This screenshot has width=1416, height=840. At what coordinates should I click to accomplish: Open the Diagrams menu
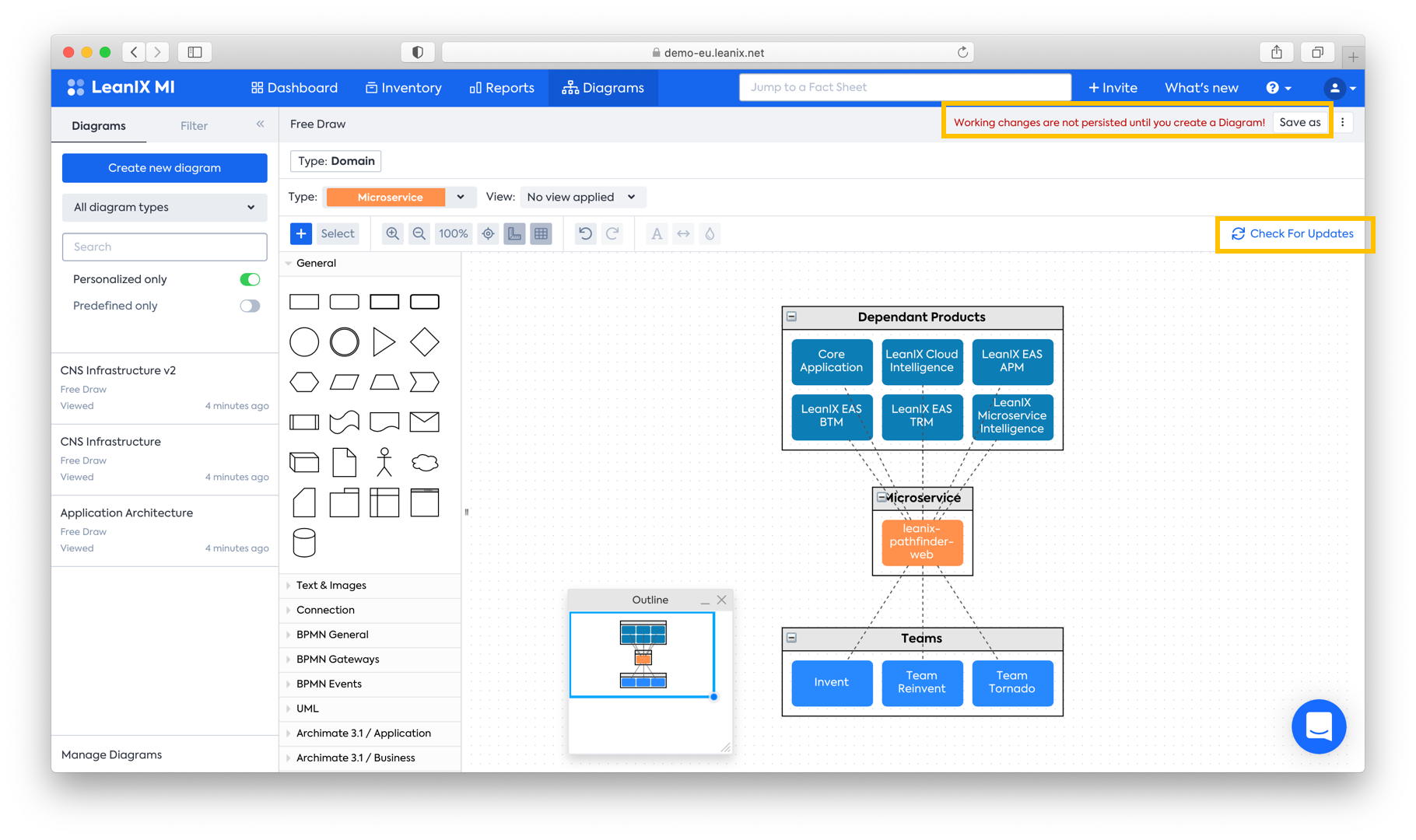click(603, 88)
